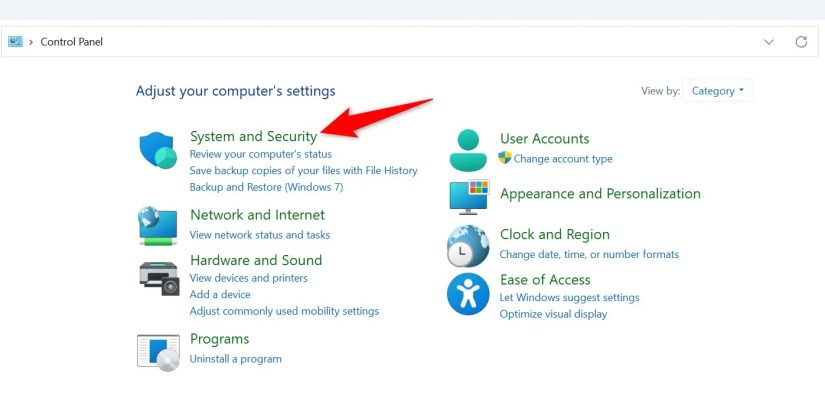Click the Clock and Region globe icon

click(468, 246)
